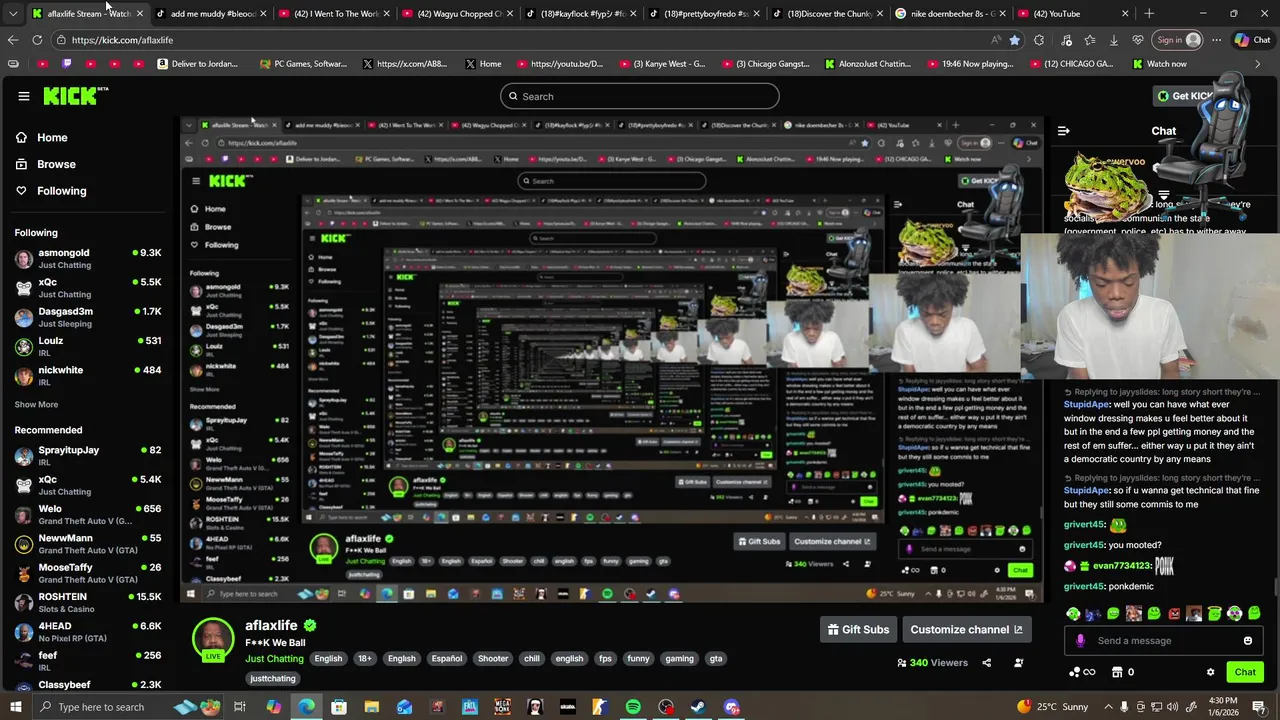Switch to the Wagyu Chopped tab
This screenshot has height=720, width=1280.
point(456,14)
